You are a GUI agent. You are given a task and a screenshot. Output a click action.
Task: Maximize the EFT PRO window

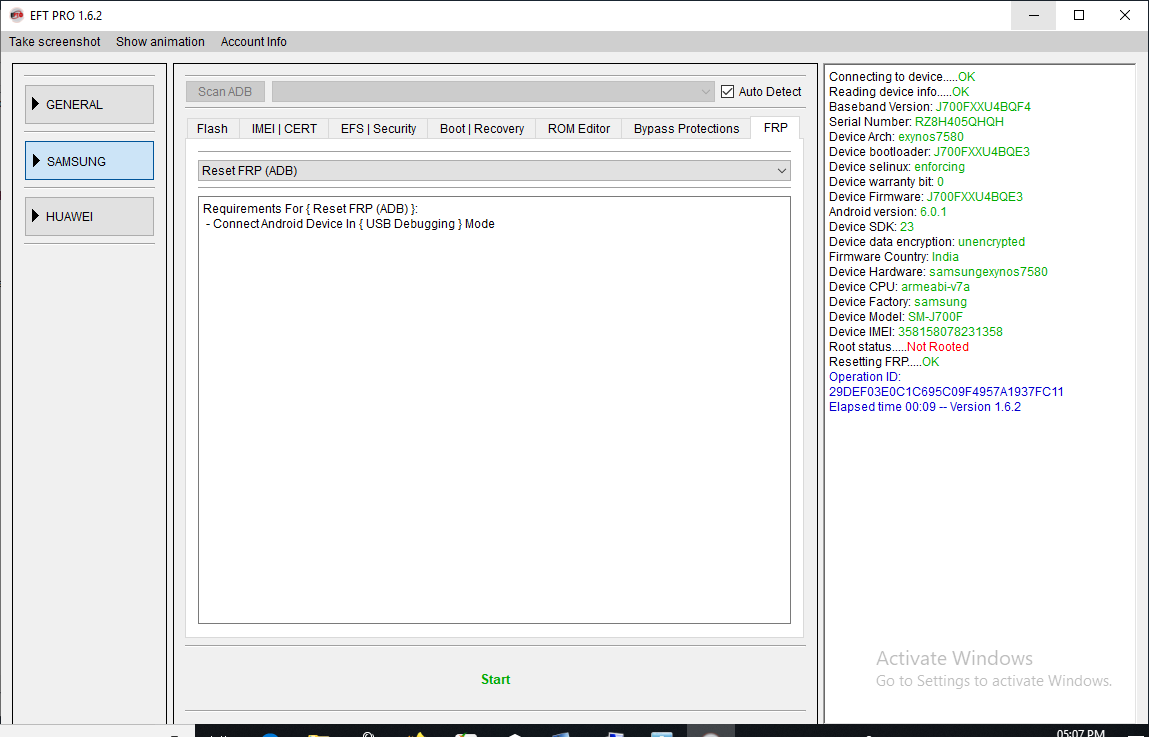1079,15
